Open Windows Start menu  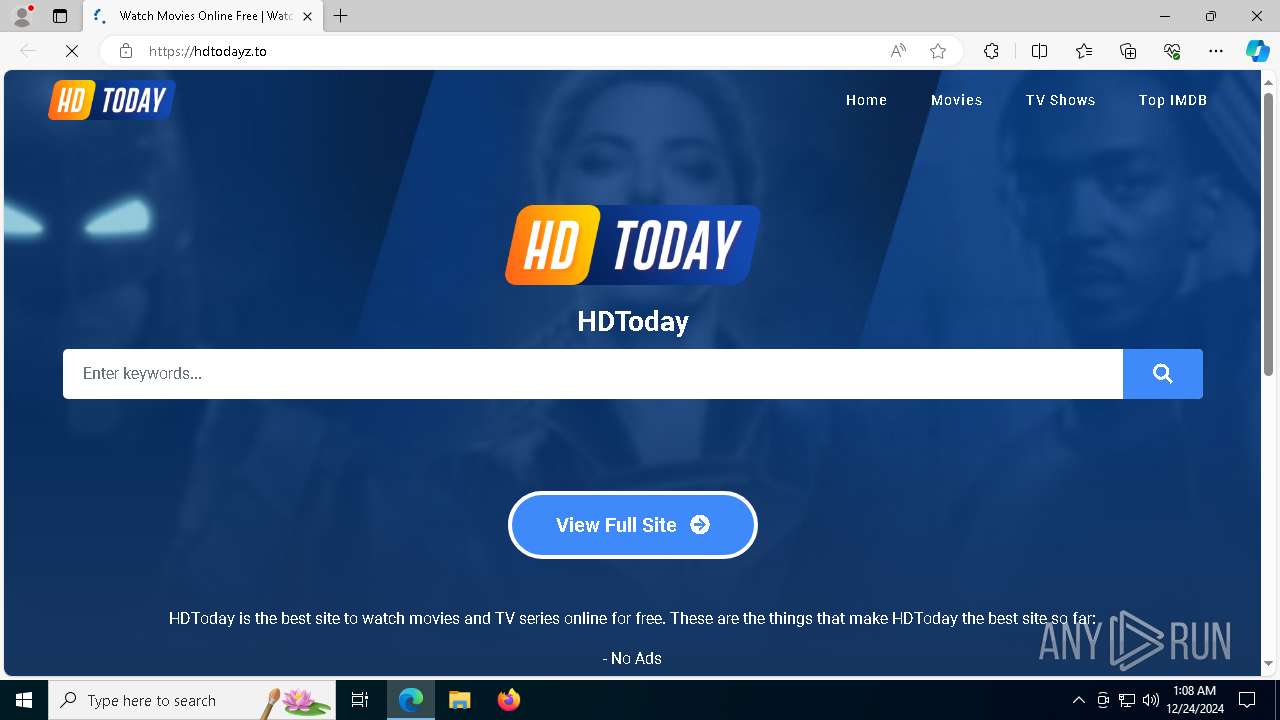coord(24,700)
